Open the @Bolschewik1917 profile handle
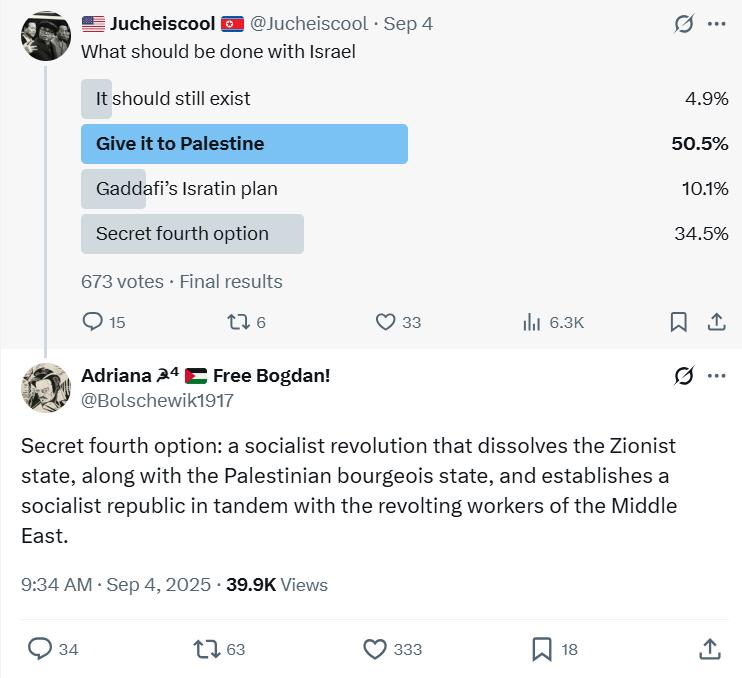742x678 pixels. tap(157, 401)
